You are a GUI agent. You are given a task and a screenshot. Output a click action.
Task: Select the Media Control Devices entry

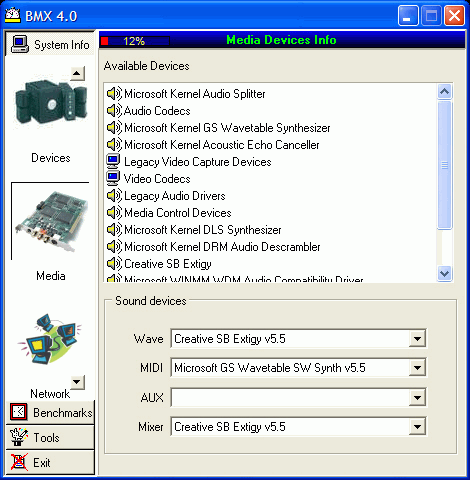pyautogui.click(x=178, y=213)
